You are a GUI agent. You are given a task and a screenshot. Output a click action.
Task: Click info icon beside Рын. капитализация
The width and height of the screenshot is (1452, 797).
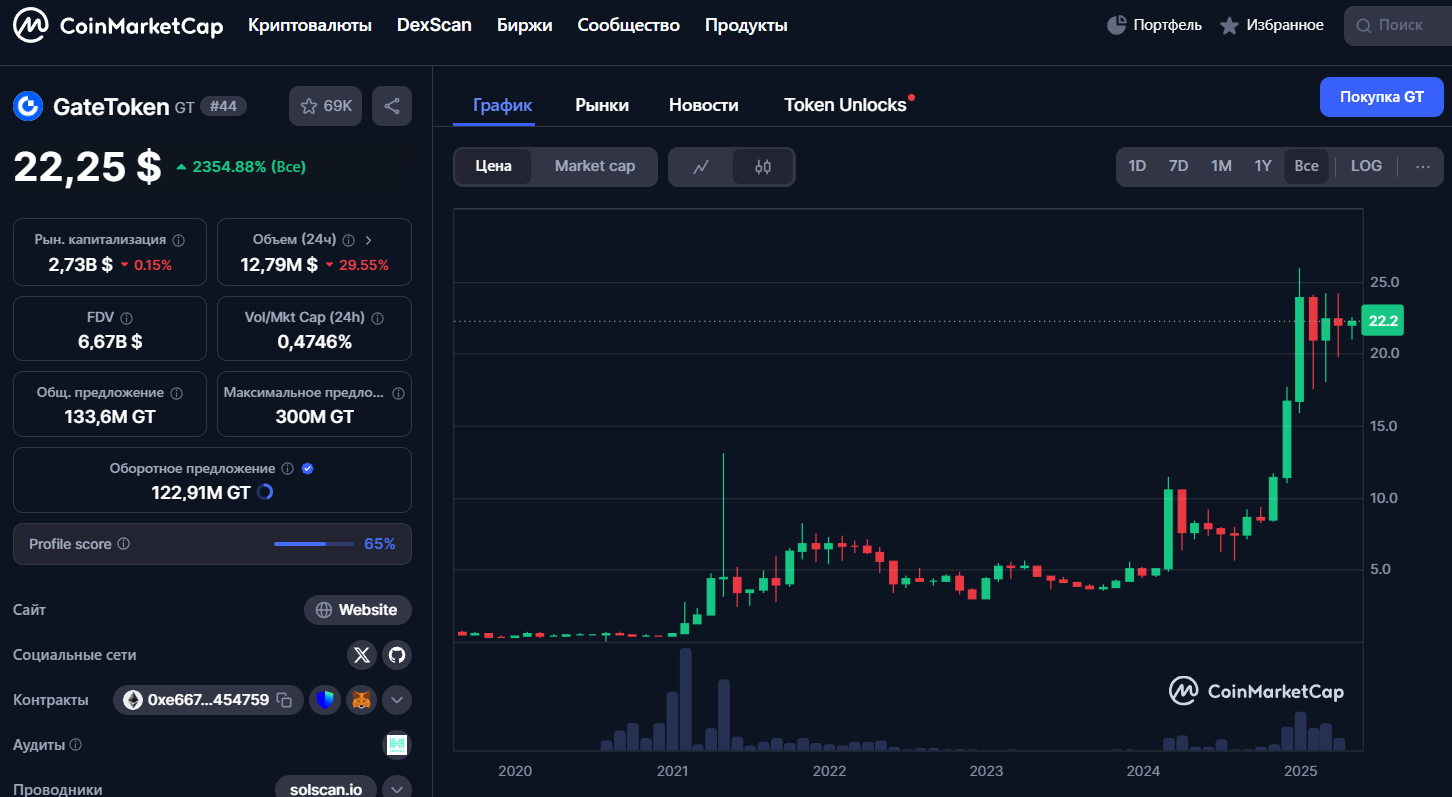(x=178, y=240)
